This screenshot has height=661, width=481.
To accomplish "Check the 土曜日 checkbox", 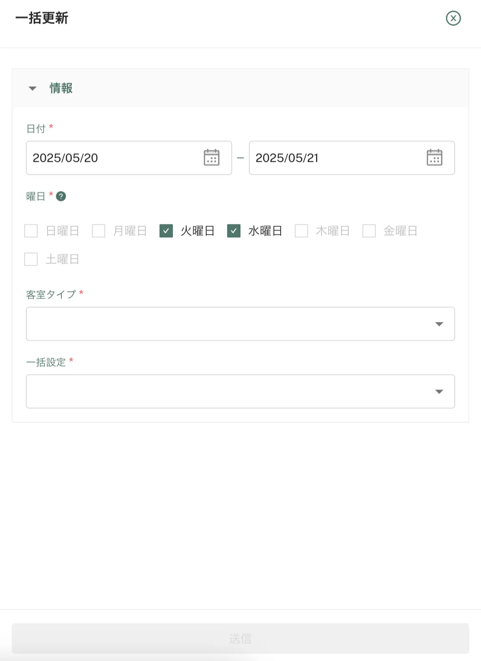I will pyautogui.click(x=31, y=259).
